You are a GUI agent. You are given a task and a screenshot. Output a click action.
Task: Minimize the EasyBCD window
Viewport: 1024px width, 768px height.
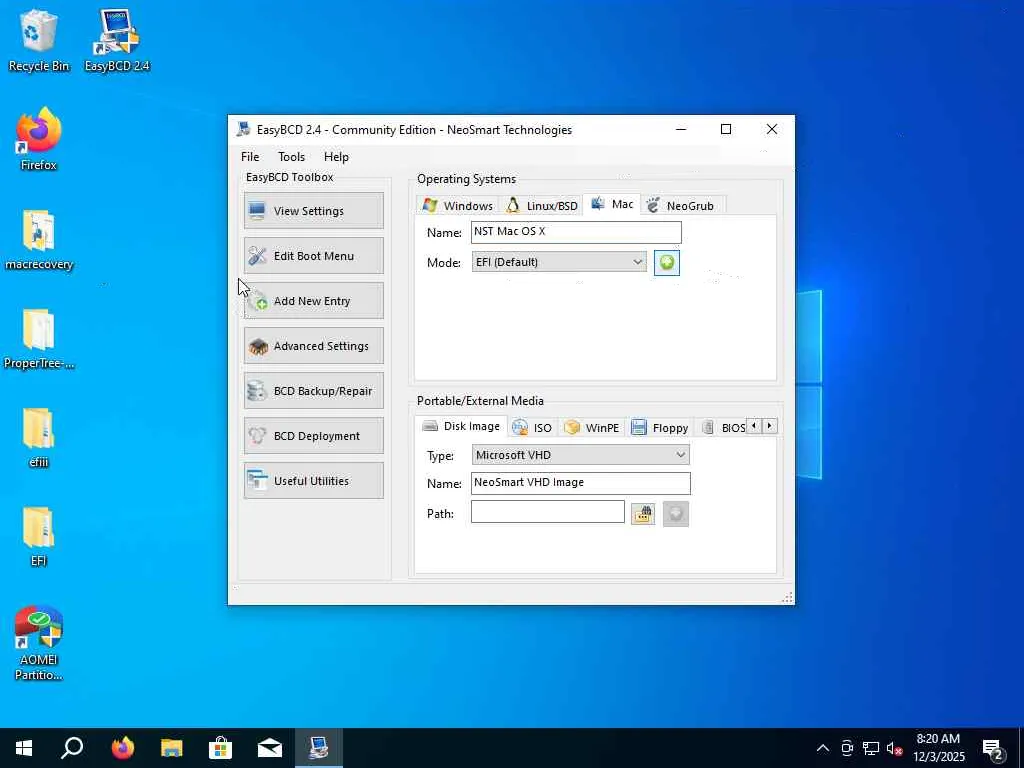click(681, 129)
